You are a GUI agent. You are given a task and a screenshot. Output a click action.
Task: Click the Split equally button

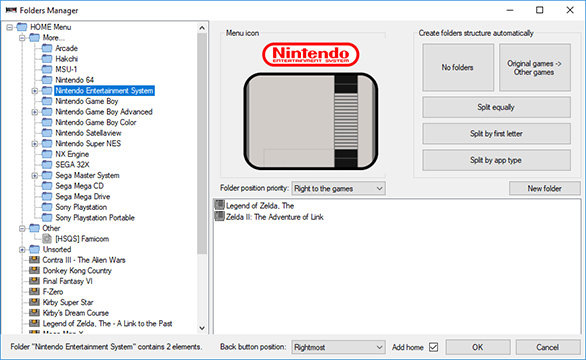[496, 107]
